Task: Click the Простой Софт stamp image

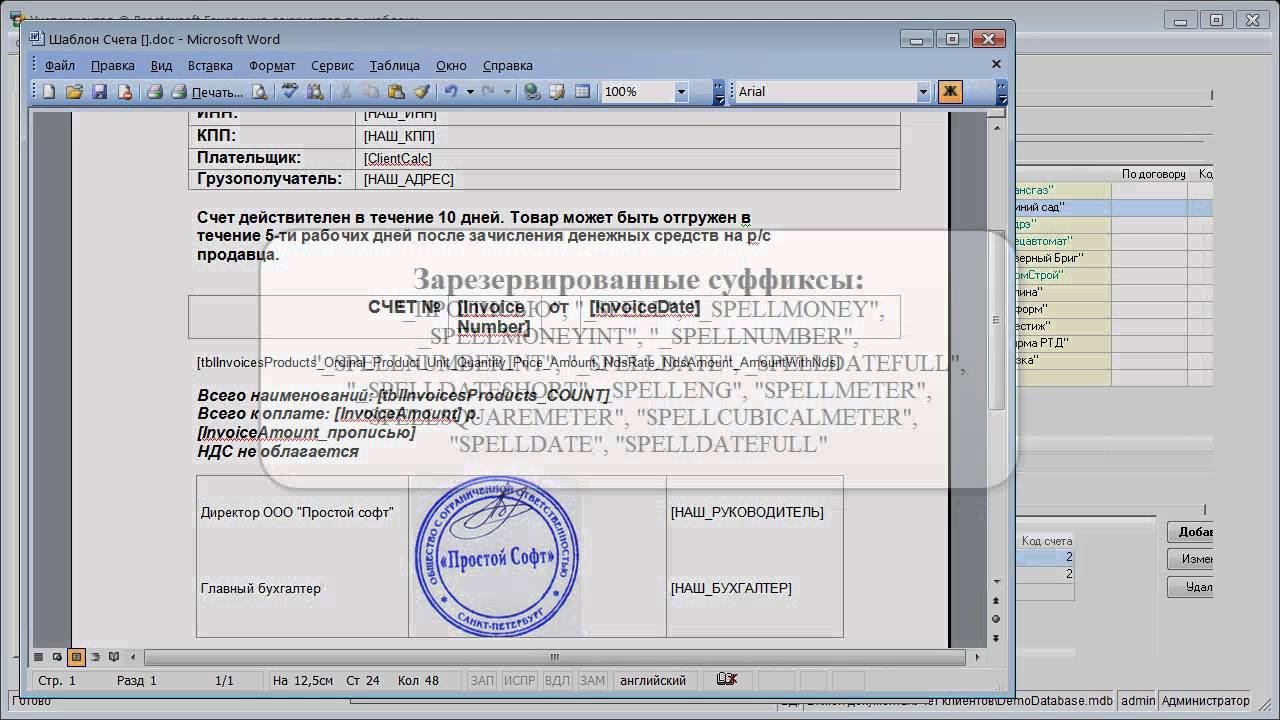Action: coord(497,557)
